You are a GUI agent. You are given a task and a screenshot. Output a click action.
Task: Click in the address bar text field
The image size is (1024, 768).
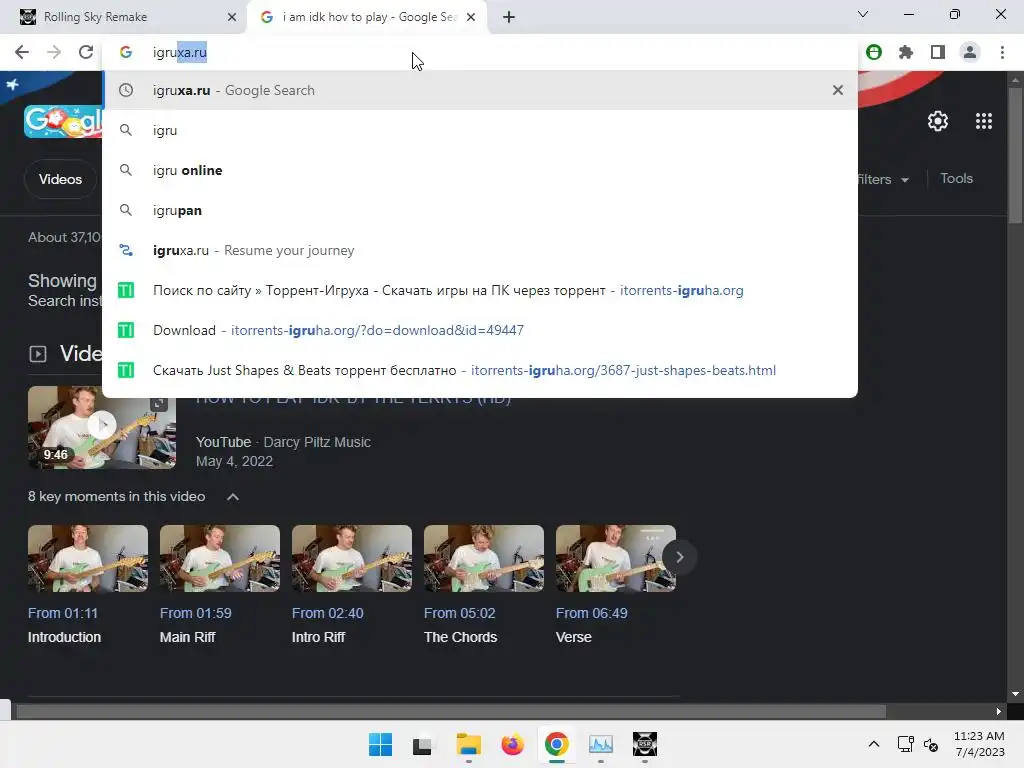(480, 52)
